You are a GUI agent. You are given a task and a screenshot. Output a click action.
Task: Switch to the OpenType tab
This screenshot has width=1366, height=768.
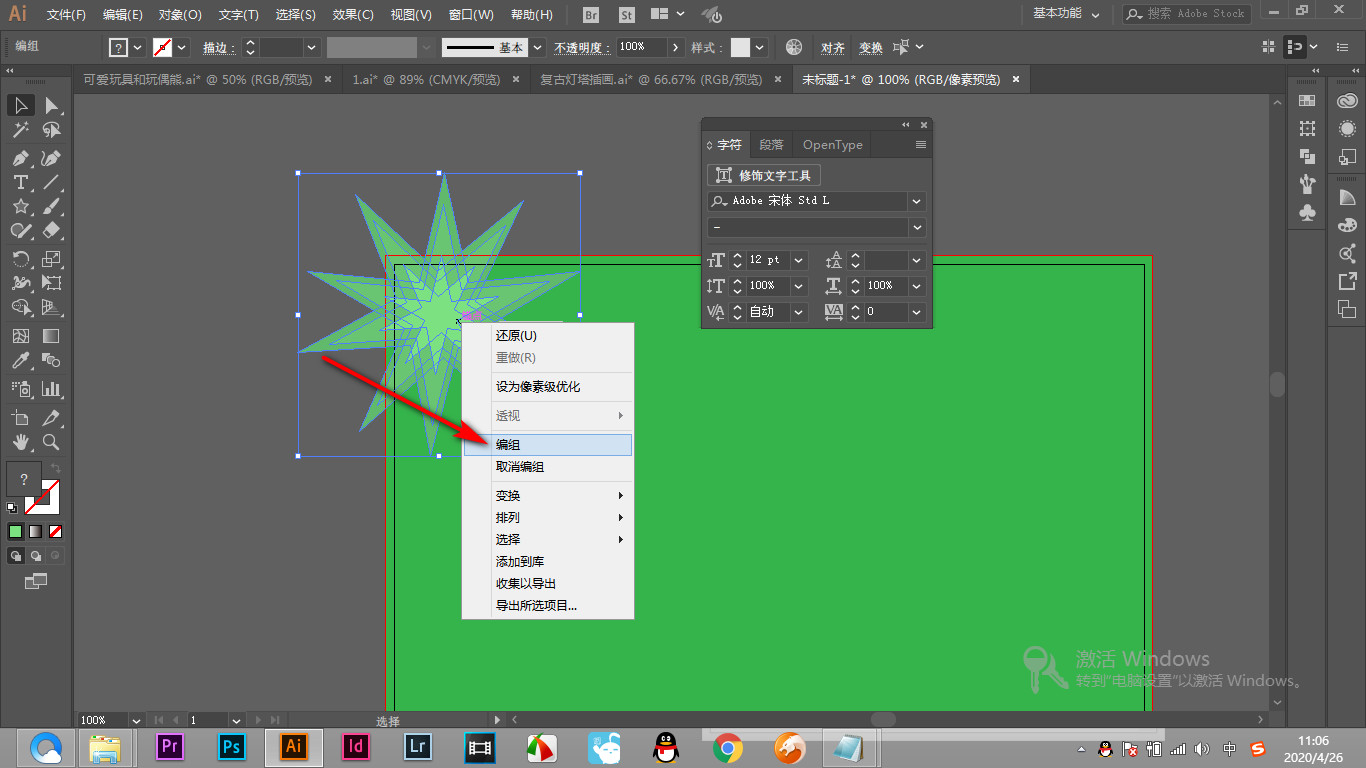[832, 145]
